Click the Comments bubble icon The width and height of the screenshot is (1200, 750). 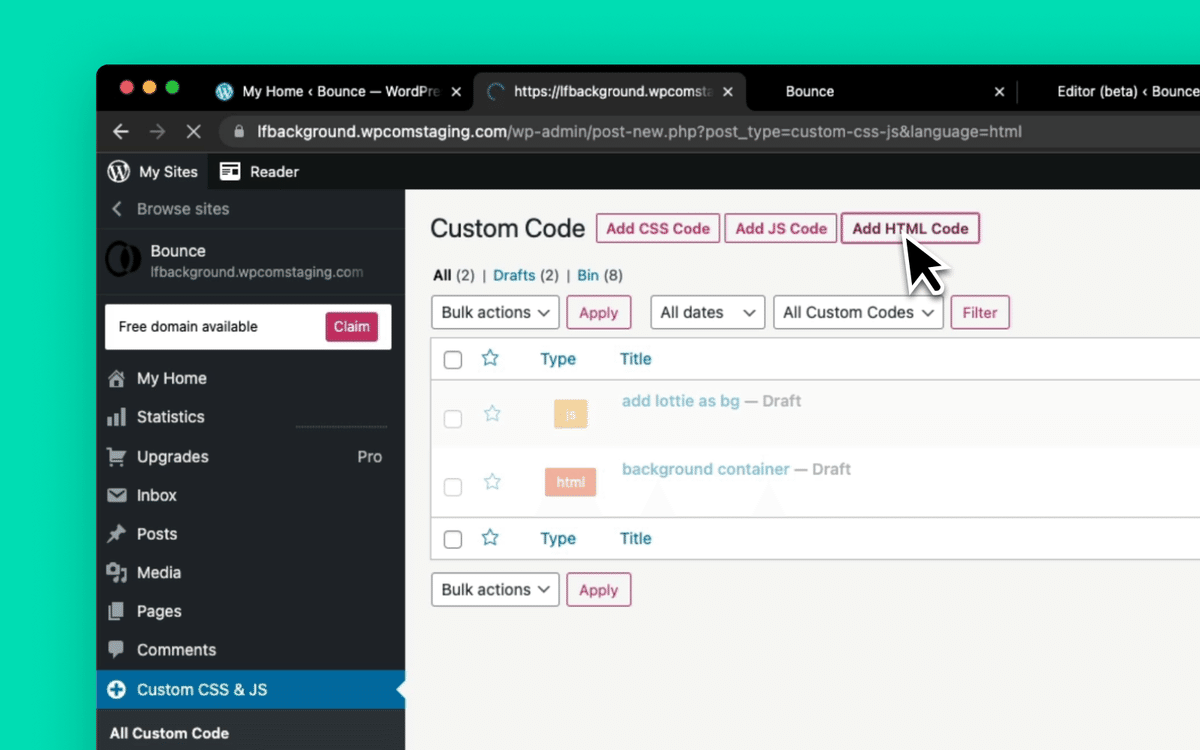click(117, 649)
